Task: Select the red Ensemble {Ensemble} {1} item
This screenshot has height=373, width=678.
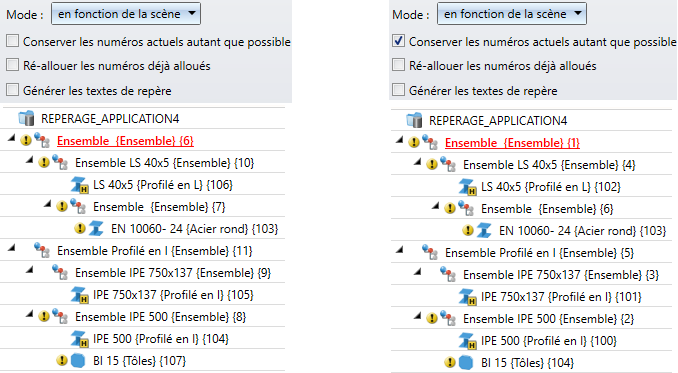Action: click(512, 143)
